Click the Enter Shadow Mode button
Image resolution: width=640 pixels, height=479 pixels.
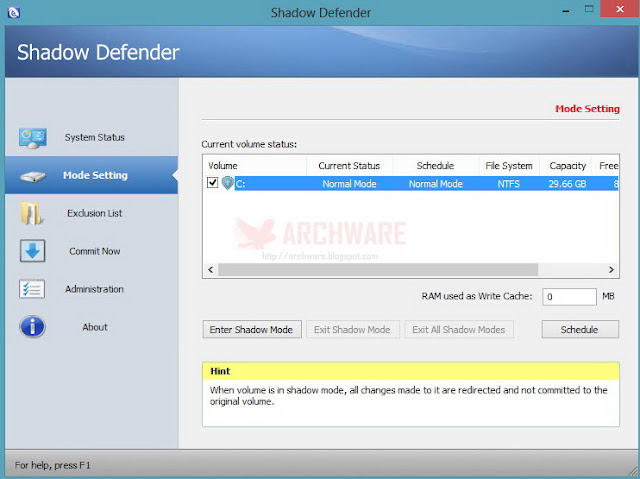(x=252, y=329)
